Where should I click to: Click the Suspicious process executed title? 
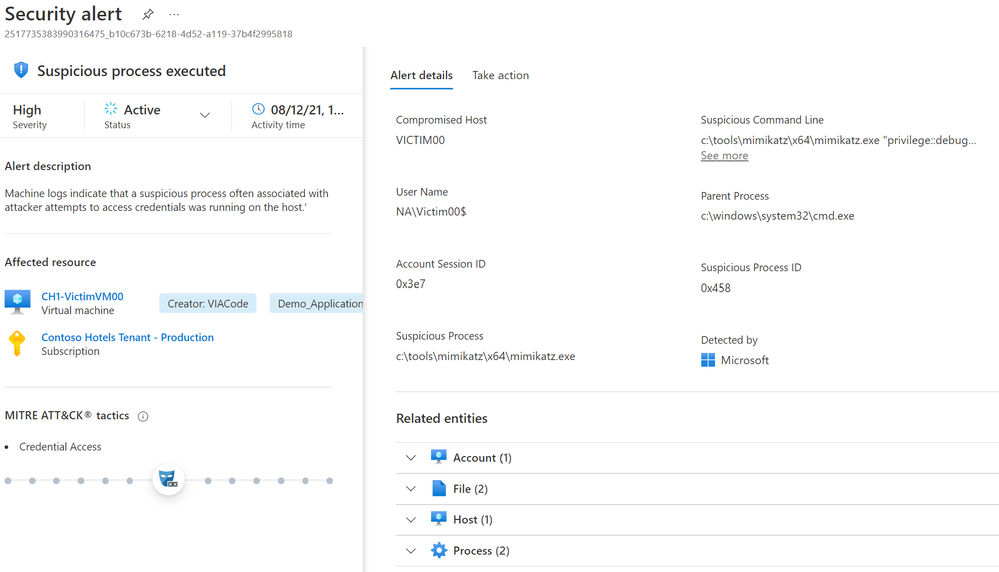tap(131, 71)
